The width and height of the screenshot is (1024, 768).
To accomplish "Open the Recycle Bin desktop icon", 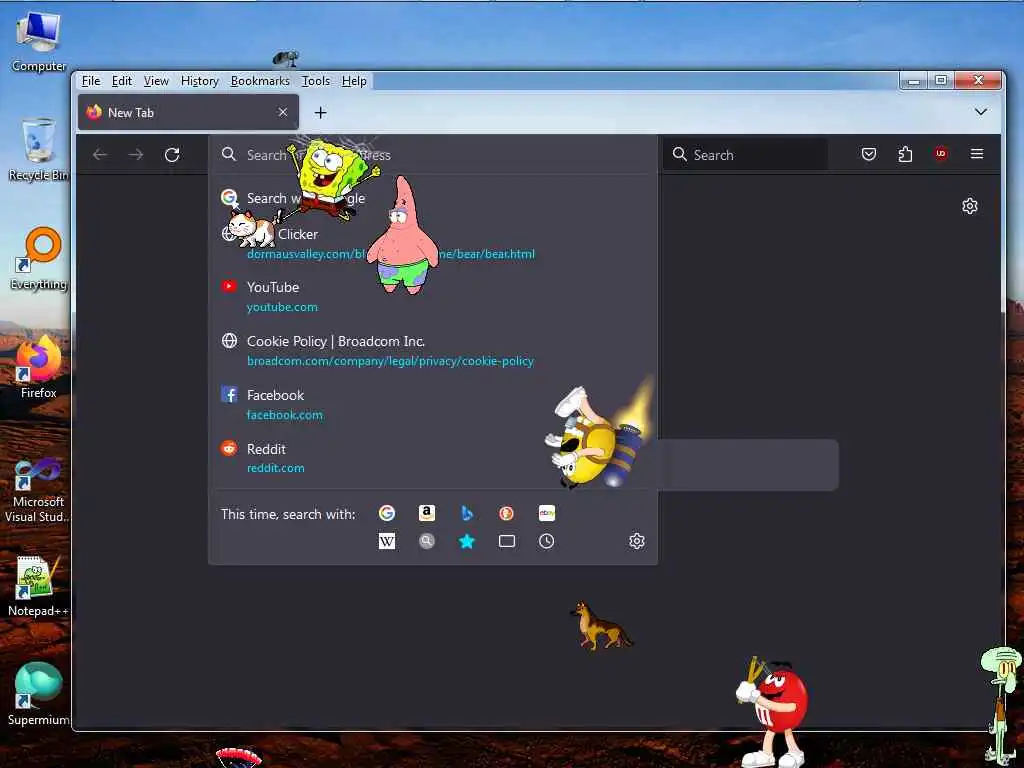I will (x=39, y=149).
